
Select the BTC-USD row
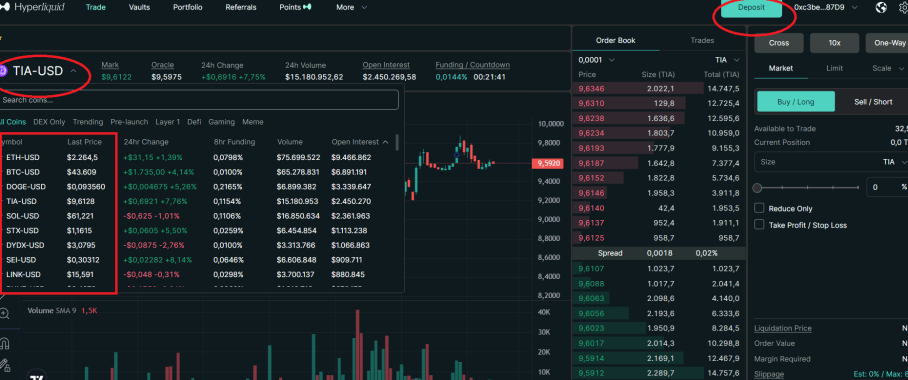point(198,172)
